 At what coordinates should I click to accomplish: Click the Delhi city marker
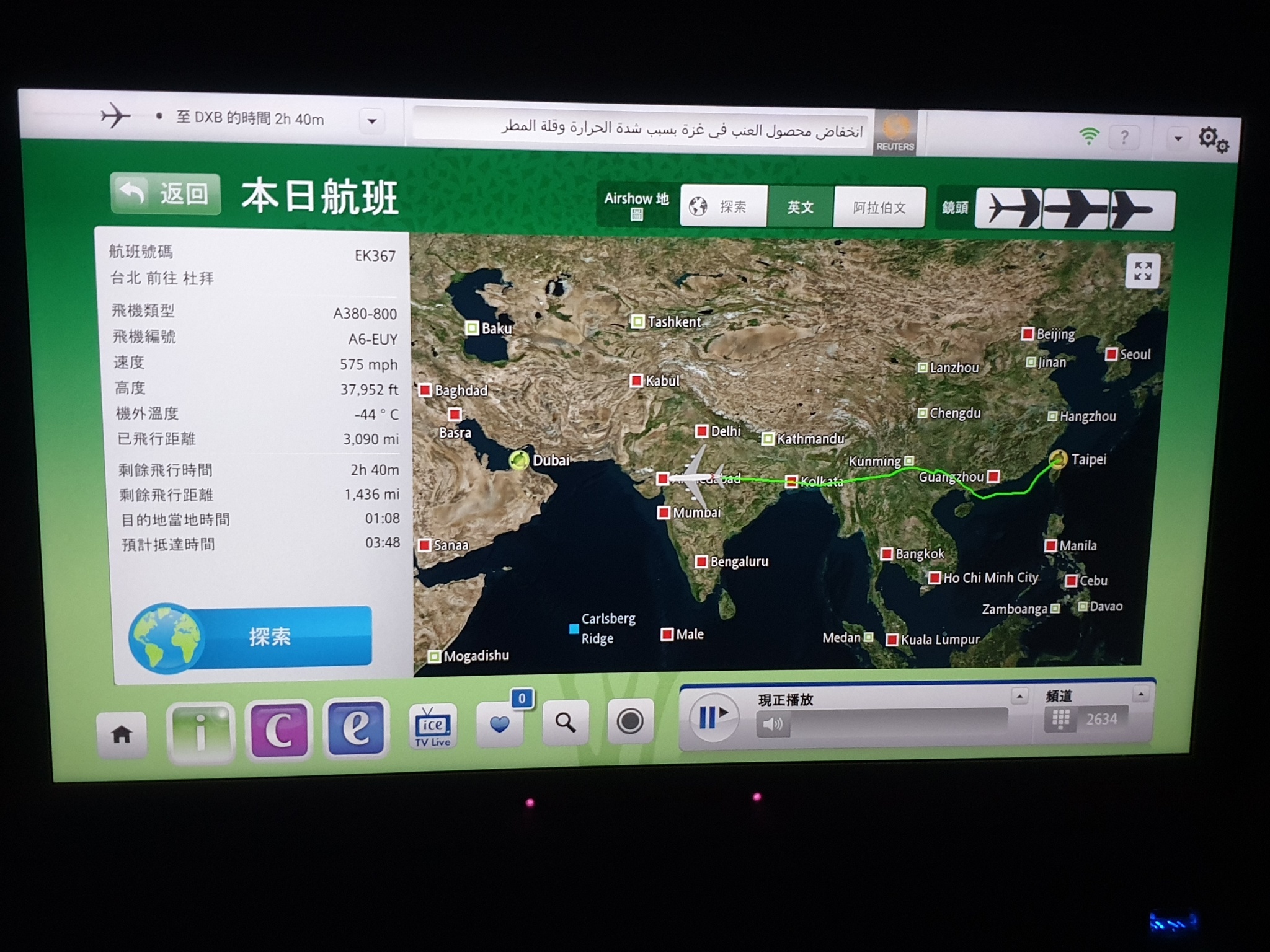(701, 431)
